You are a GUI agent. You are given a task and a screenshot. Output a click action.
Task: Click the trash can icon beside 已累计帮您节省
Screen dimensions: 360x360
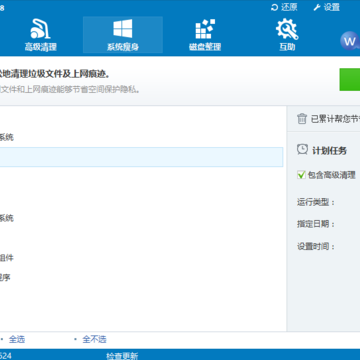click(x=302, y=118)
